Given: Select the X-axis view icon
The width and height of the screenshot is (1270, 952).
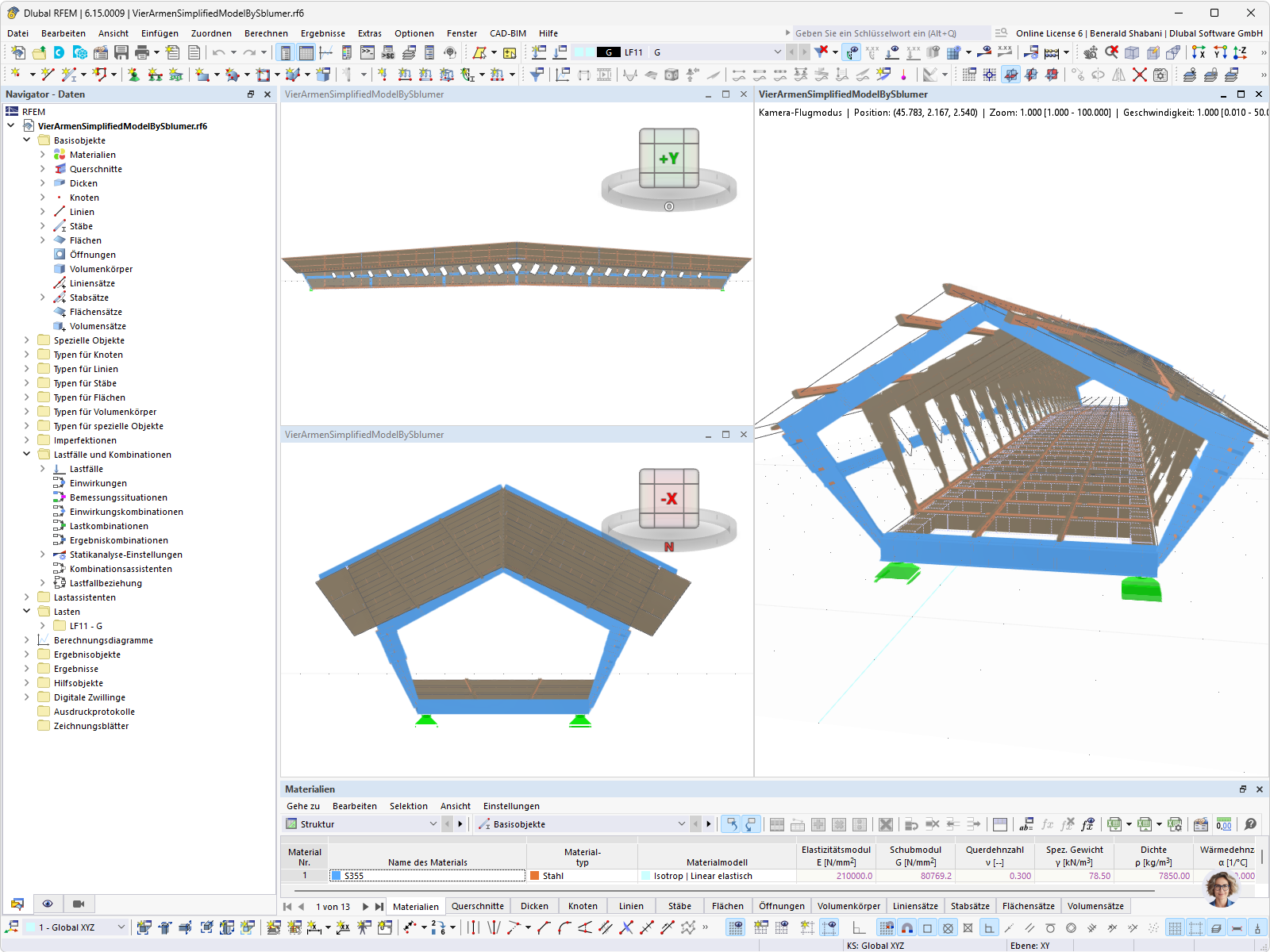Looking at the screenshot, I should [x=1199, y=52].
